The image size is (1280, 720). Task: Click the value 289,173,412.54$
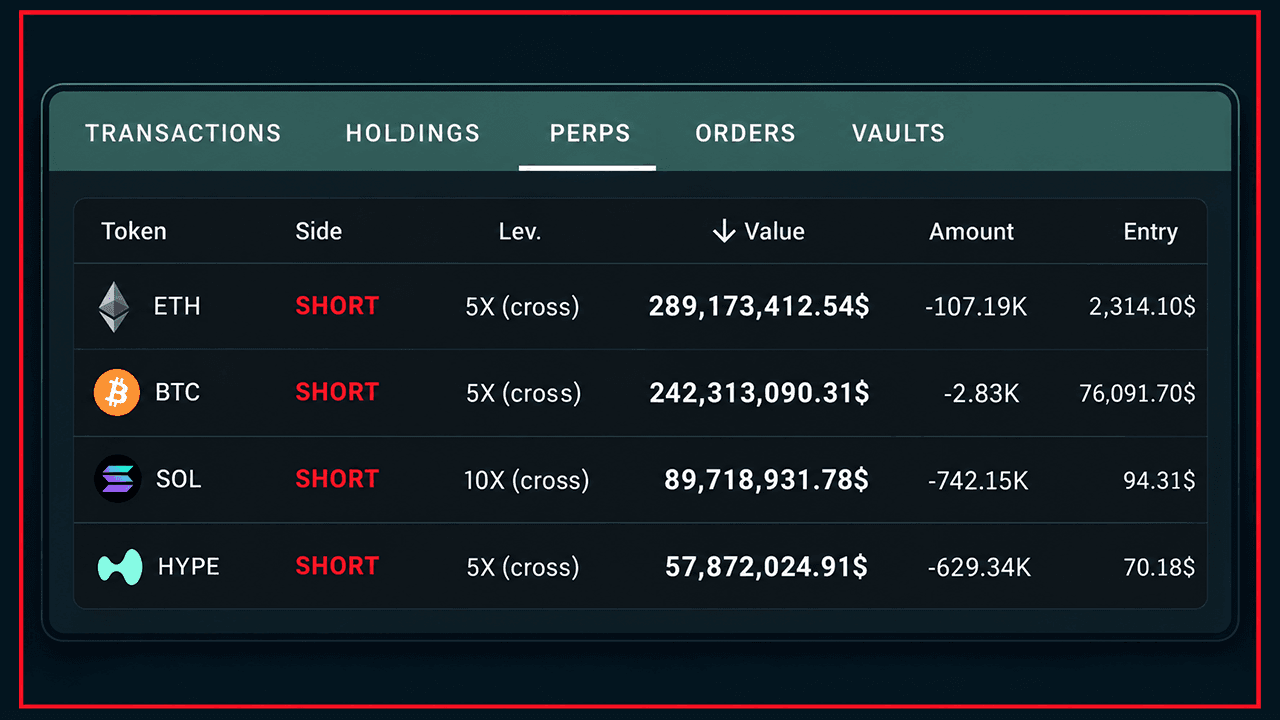pyautogui.click(x=759, y=306)
